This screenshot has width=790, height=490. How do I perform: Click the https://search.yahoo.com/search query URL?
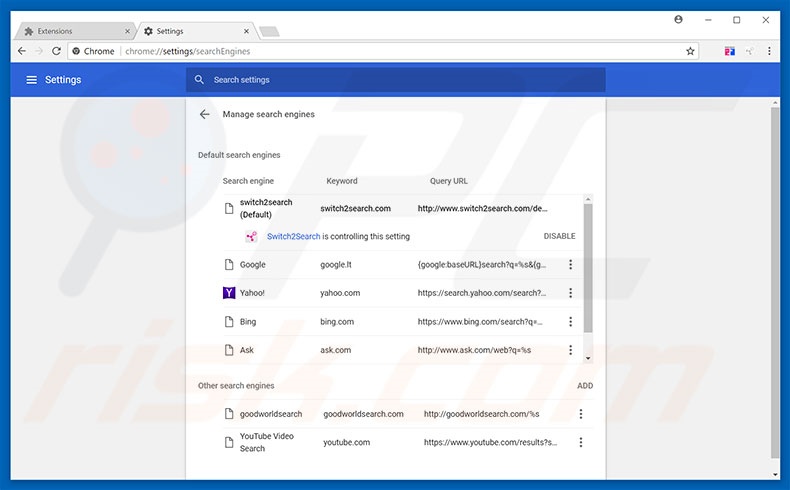[x=482, y=293]
